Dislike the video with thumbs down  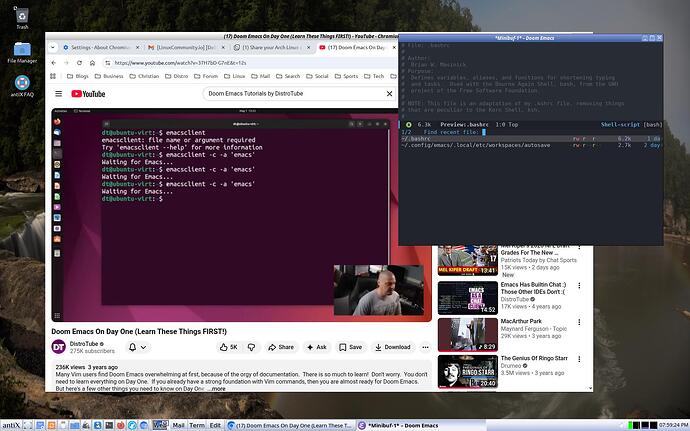click(251, 347)
